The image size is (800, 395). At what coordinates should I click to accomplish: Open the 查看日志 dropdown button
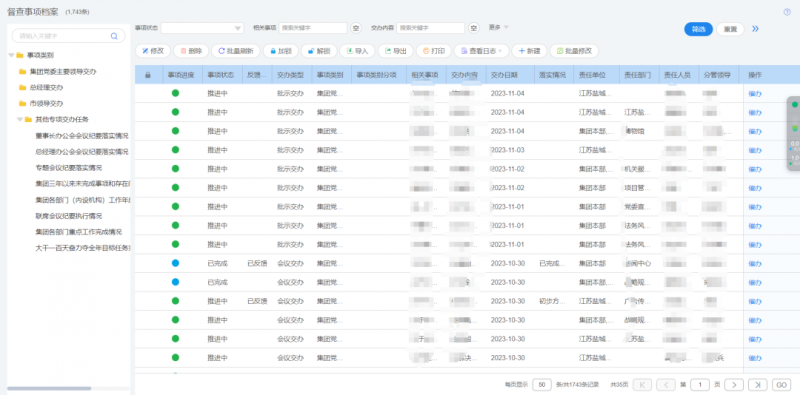pyautogui.click(x=482, y=51)
